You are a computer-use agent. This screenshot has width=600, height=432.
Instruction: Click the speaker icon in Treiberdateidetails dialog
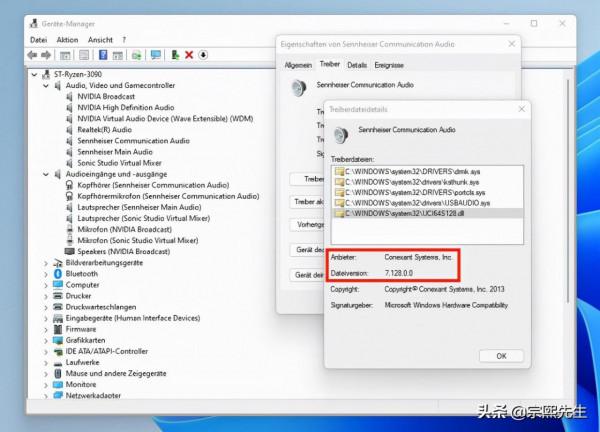[340, 134]
